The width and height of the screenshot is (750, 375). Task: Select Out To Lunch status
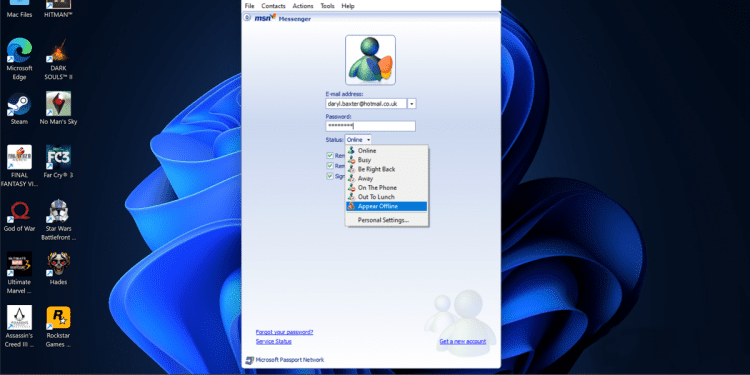coord(386,197)
